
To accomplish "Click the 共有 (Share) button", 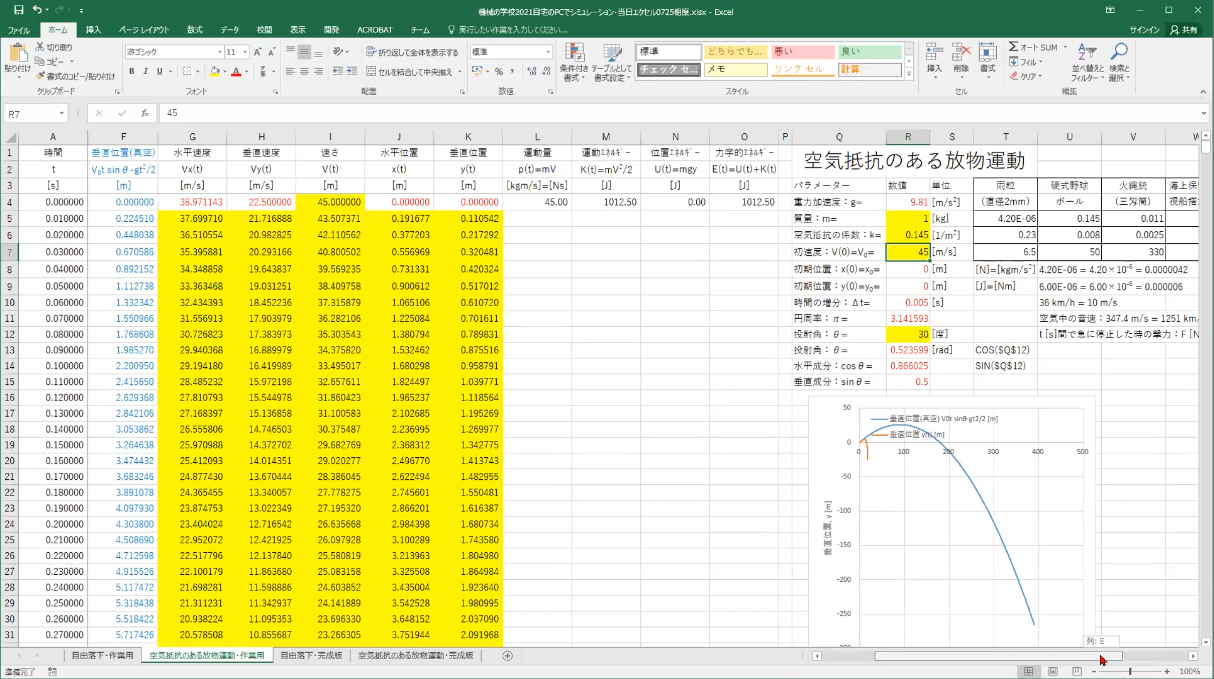I will pos(1183,30).
